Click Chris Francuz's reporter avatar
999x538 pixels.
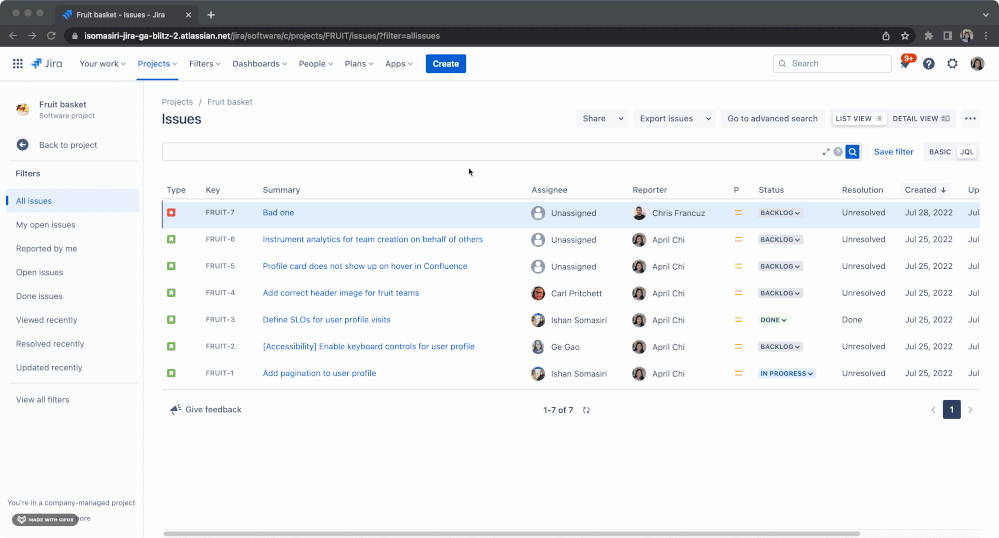[639, 213]
